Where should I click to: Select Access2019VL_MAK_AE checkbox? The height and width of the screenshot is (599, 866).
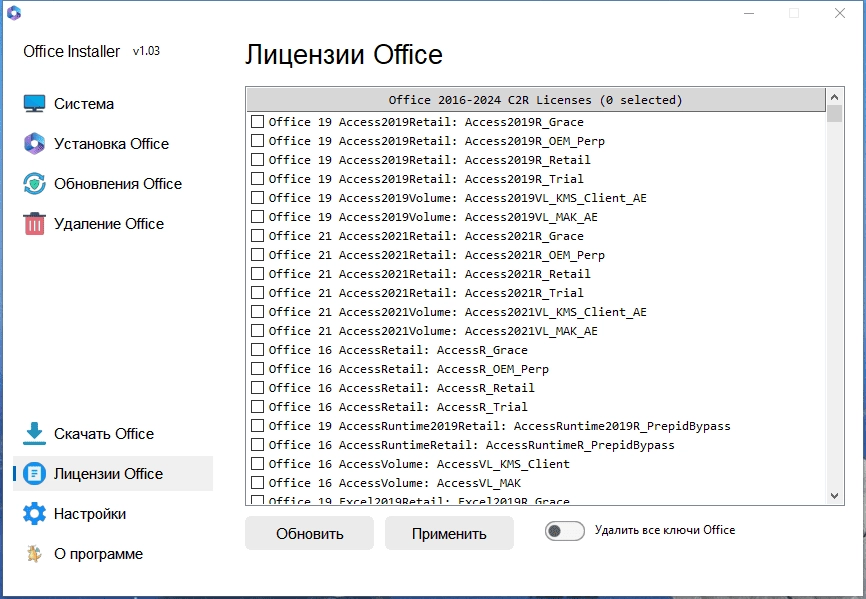tap(257, 216)
